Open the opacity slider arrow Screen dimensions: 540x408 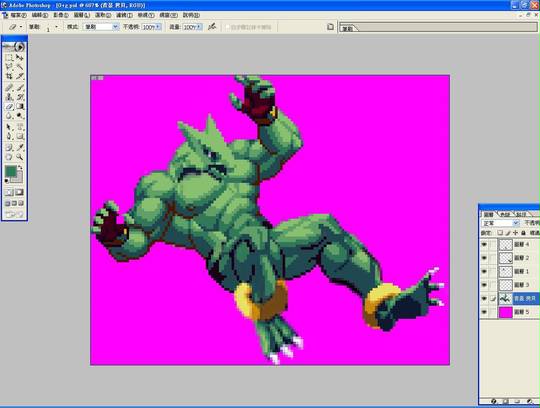click(x=158, y=27)
